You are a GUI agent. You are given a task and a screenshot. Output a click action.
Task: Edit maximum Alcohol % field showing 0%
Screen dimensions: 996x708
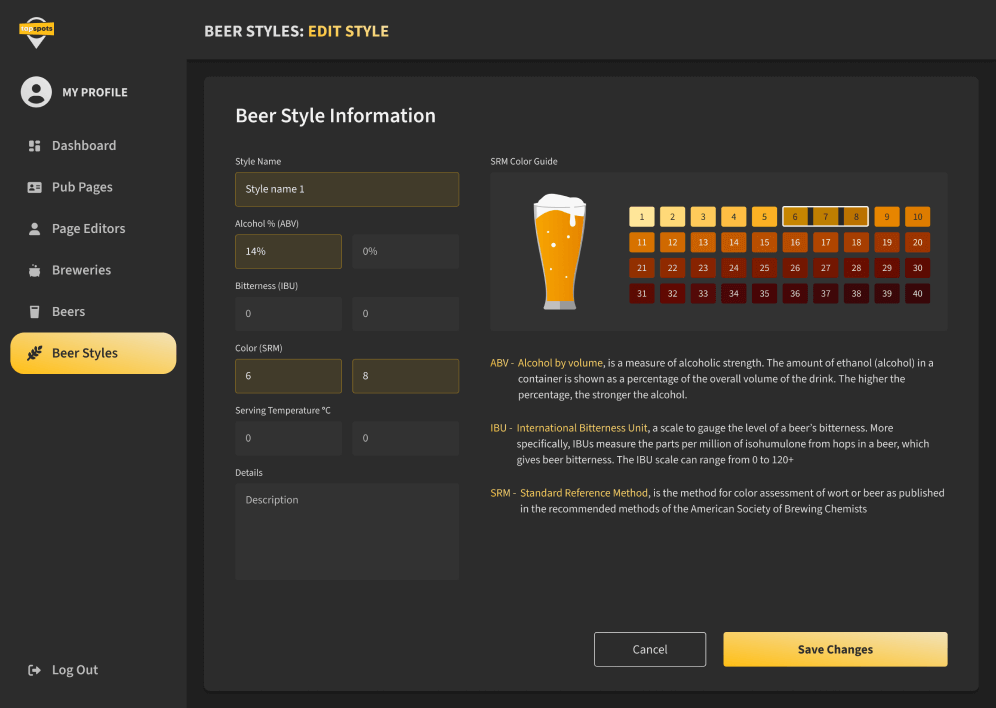[x=405, y=251]
